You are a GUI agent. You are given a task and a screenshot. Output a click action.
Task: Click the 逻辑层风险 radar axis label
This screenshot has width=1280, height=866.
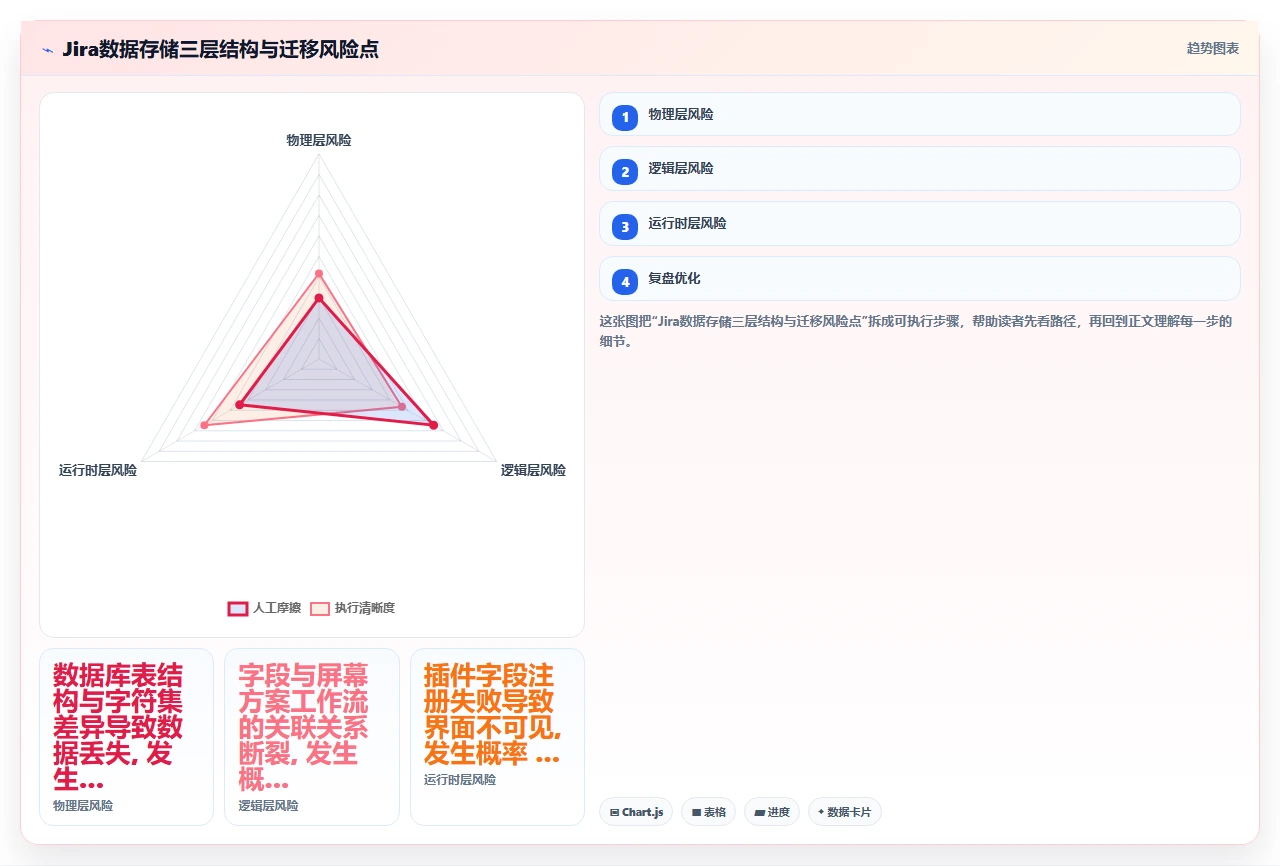tap(533, 470)
